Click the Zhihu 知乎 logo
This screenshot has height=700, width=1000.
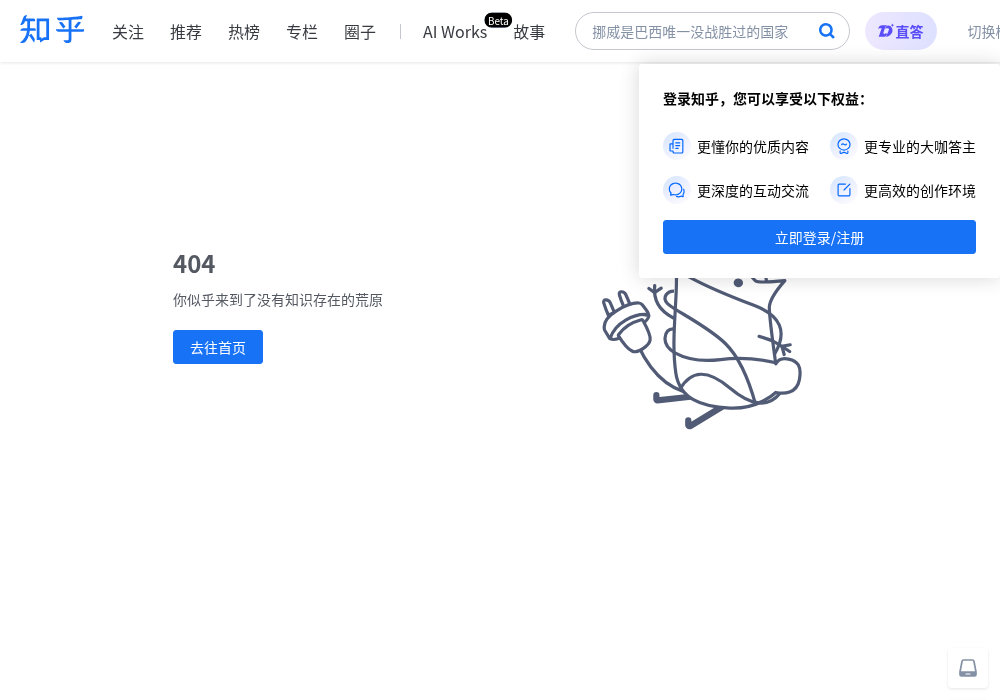pos(52,30)
